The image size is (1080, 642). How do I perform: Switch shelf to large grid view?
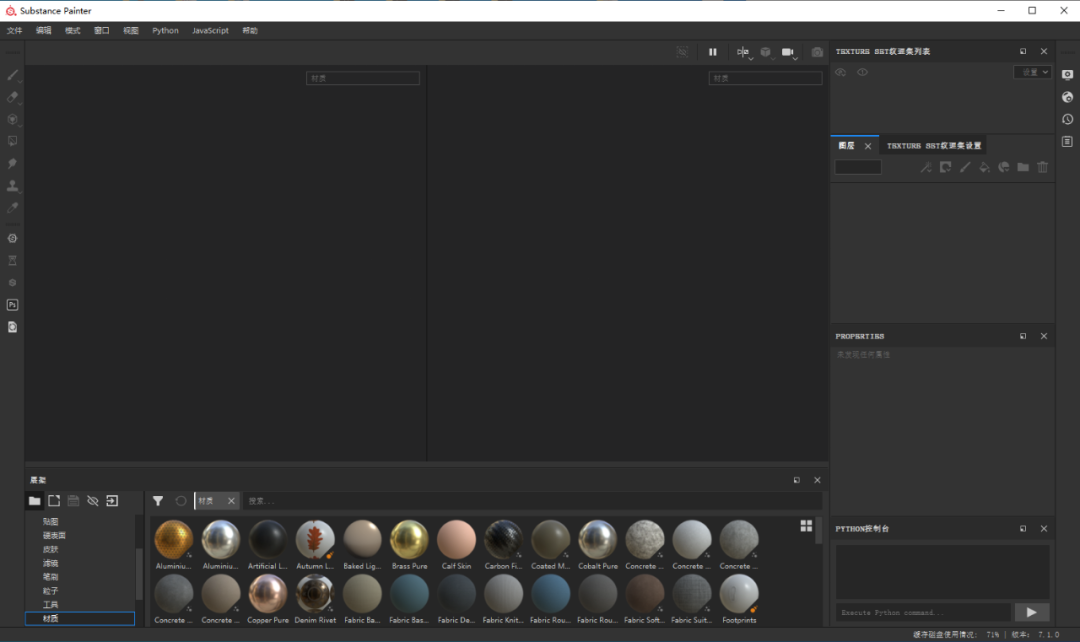click(806, 526)
